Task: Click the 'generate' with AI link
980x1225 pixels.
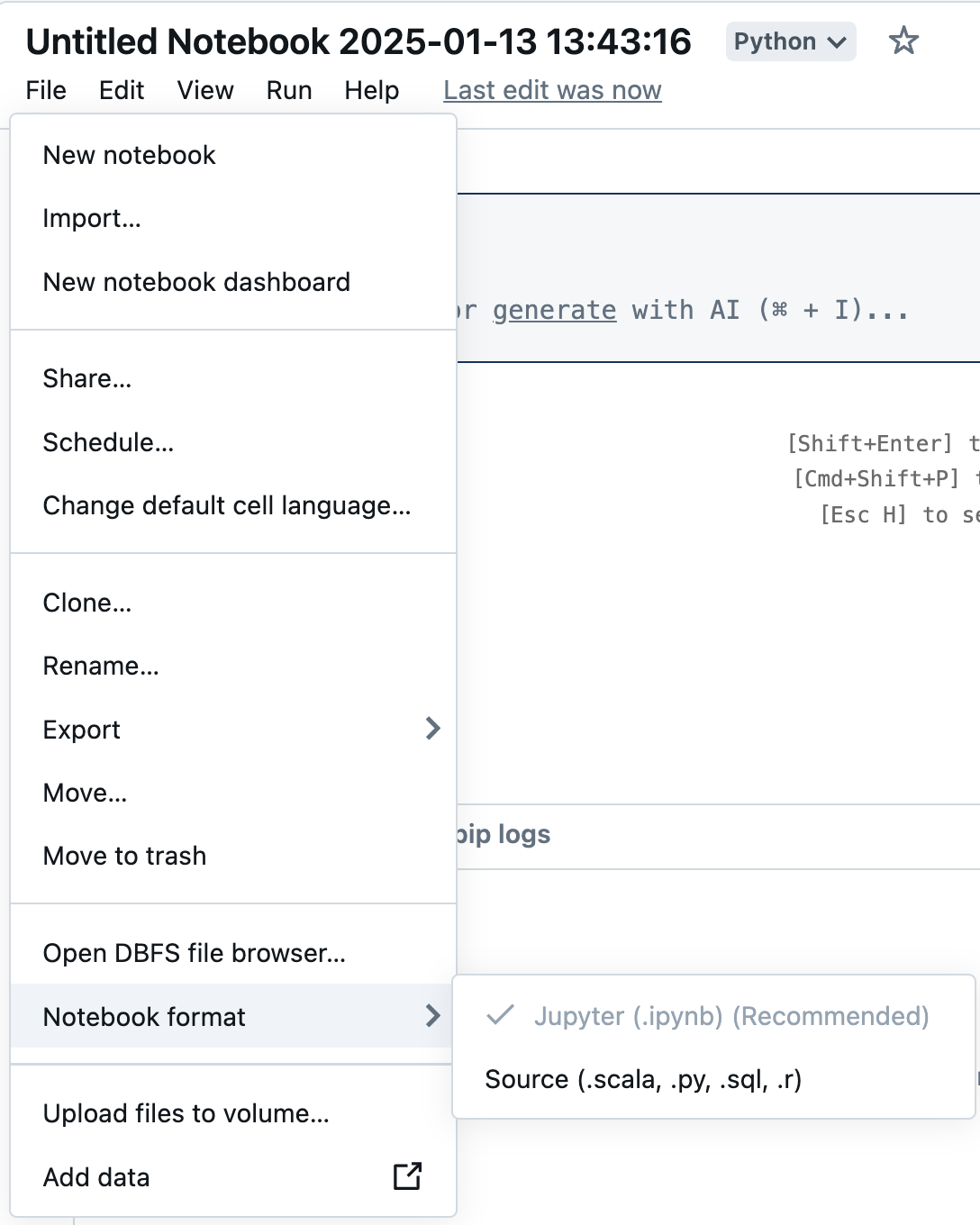Action: 554,310
